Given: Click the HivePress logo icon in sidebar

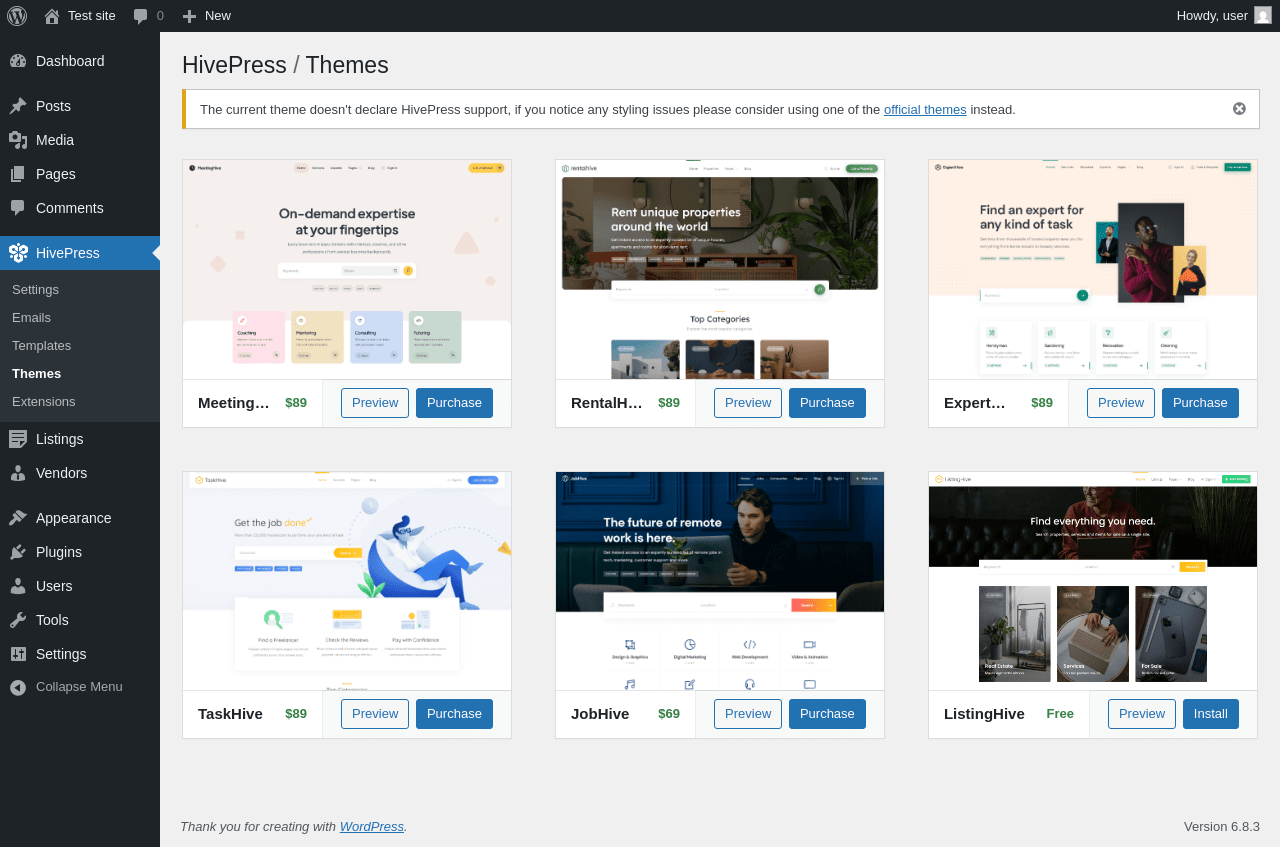Looking at the screenshot, I should click(x=18, y=253).
